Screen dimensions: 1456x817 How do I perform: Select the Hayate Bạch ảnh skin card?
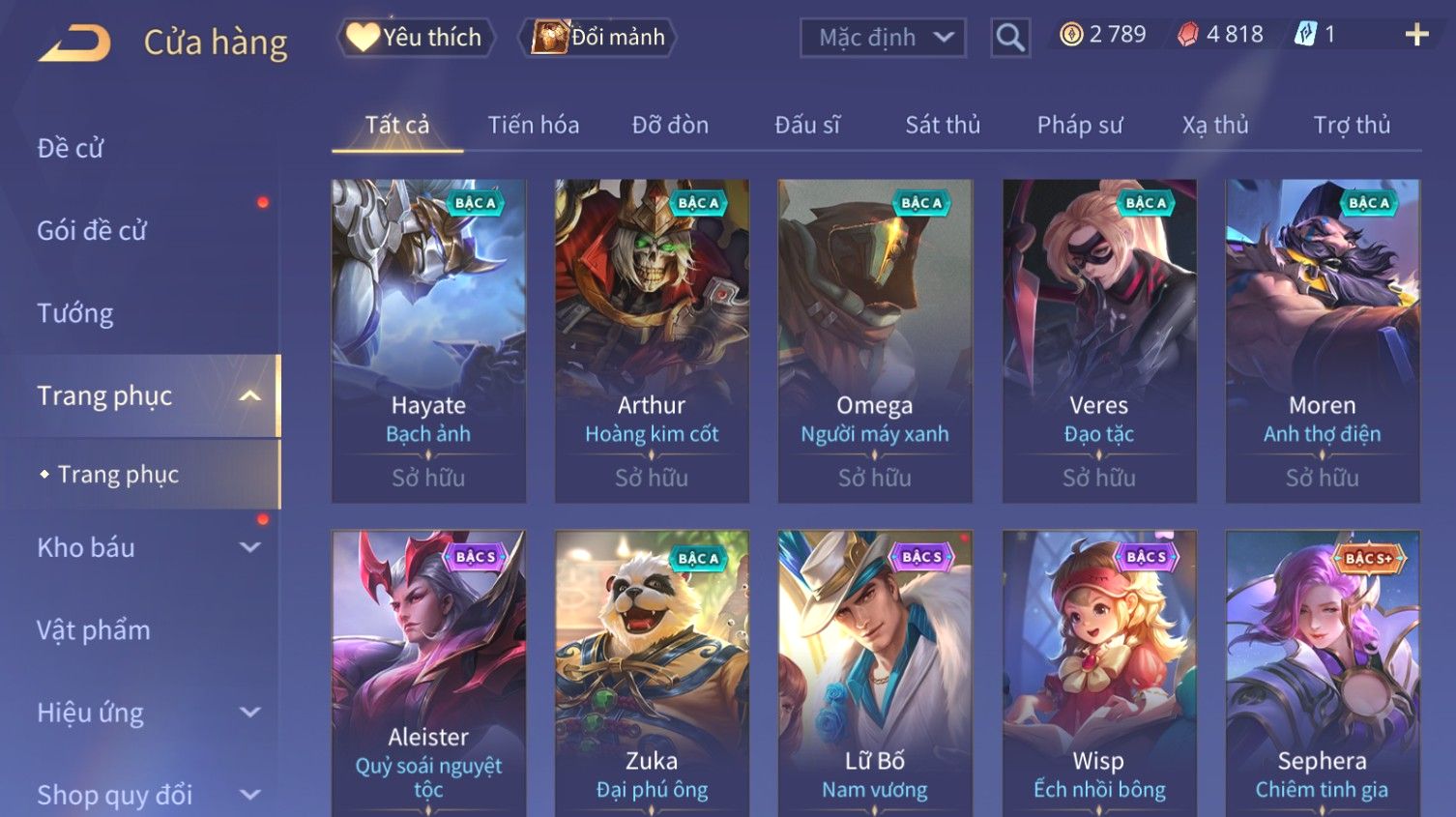point(428,340)
